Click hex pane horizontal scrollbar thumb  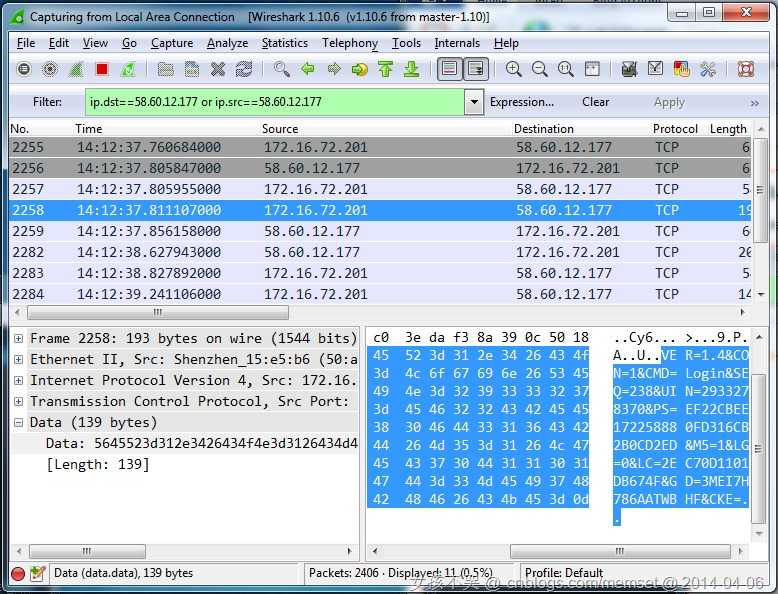[x=620, y=551]
